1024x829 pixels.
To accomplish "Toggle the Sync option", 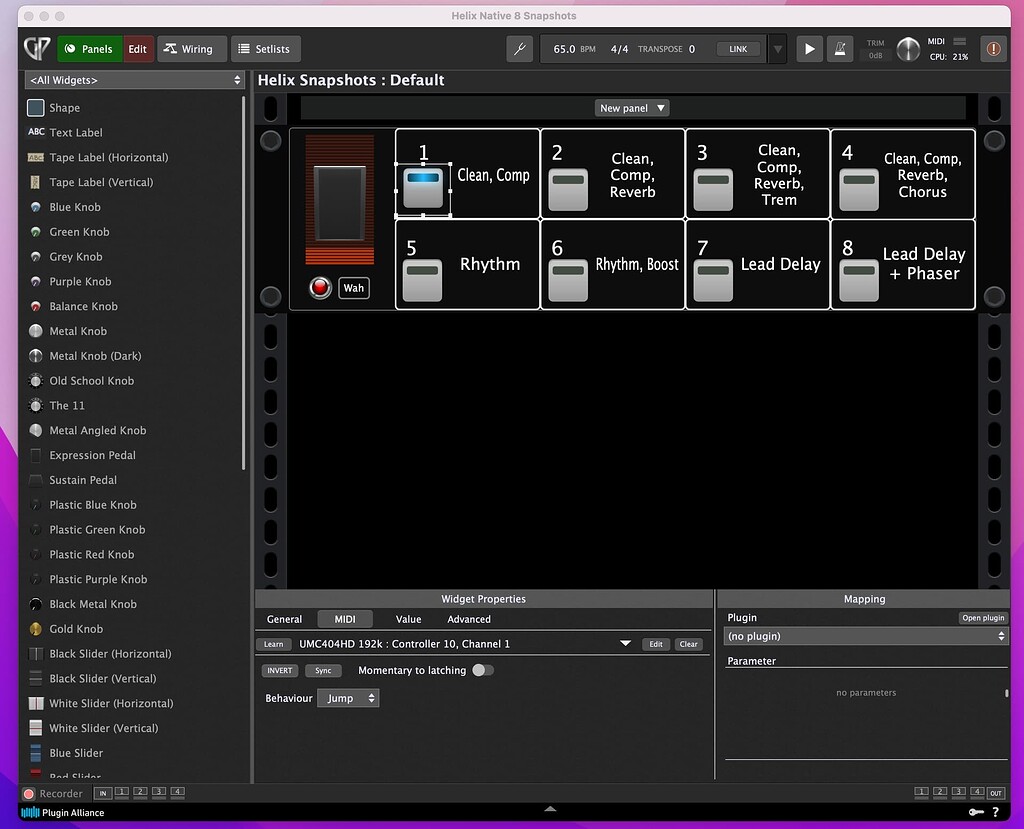I will click(323, 670).
